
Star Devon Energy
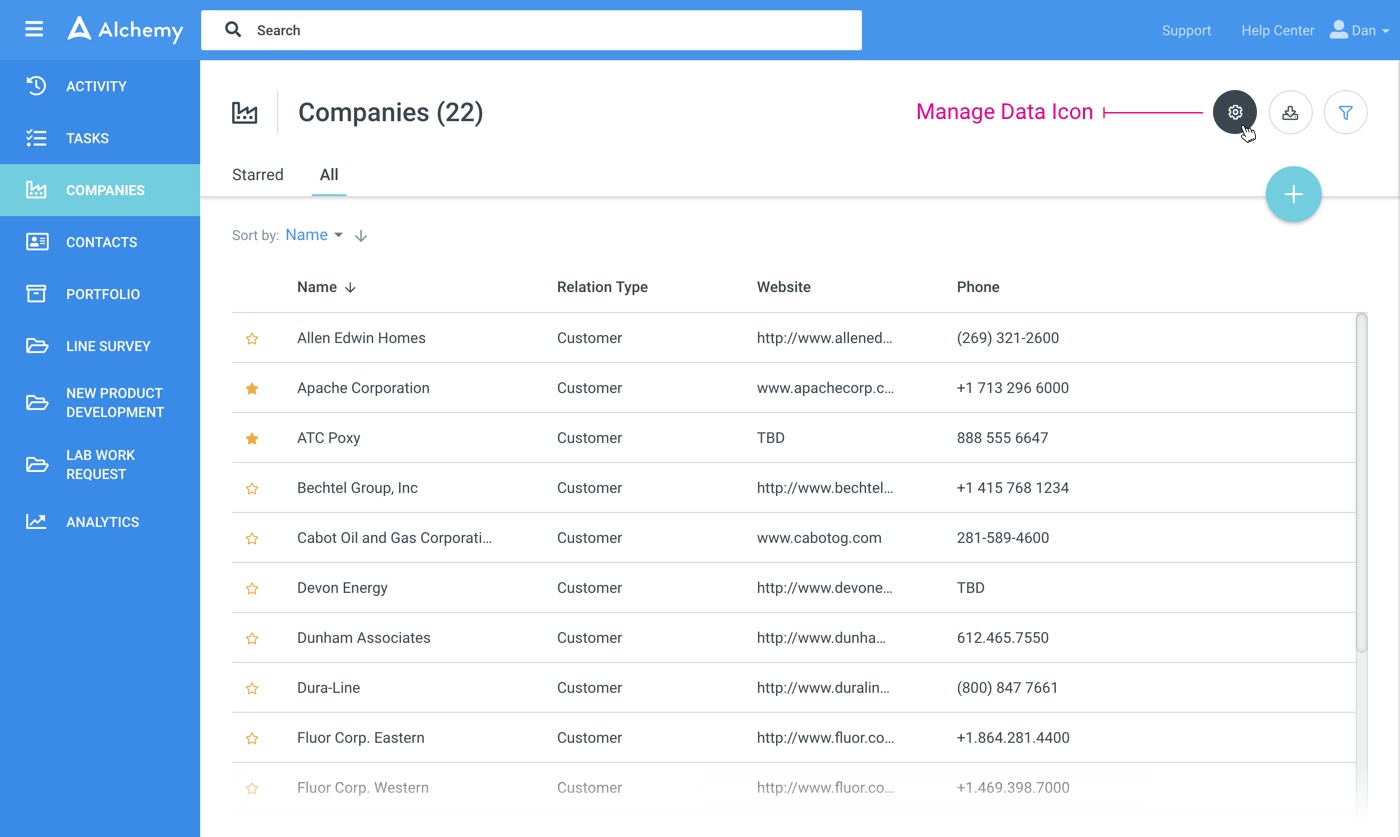click(252, 588)
